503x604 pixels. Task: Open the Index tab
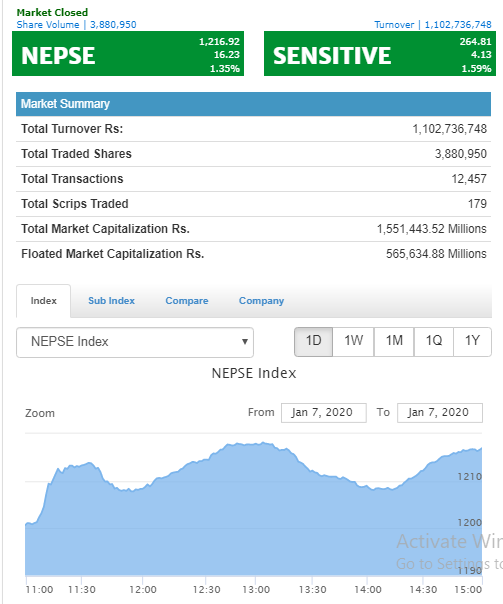pyautogui.click(x=44, y=301)
